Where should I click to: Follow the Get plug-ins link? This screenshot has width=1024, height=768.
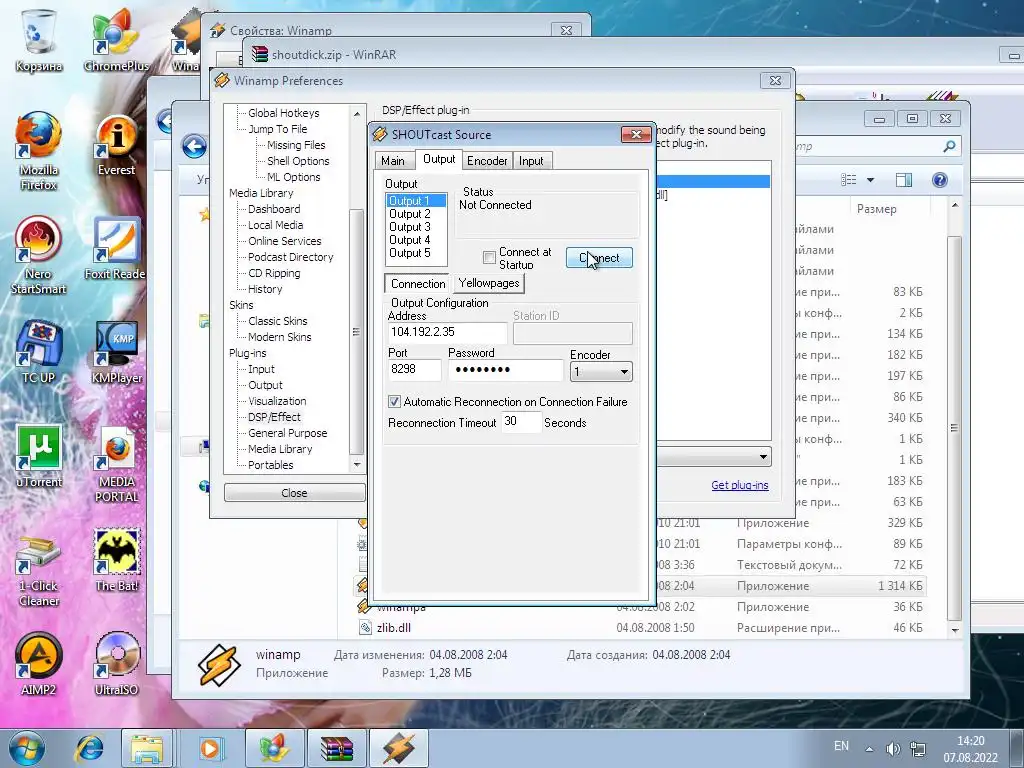(x=740, y=485)
